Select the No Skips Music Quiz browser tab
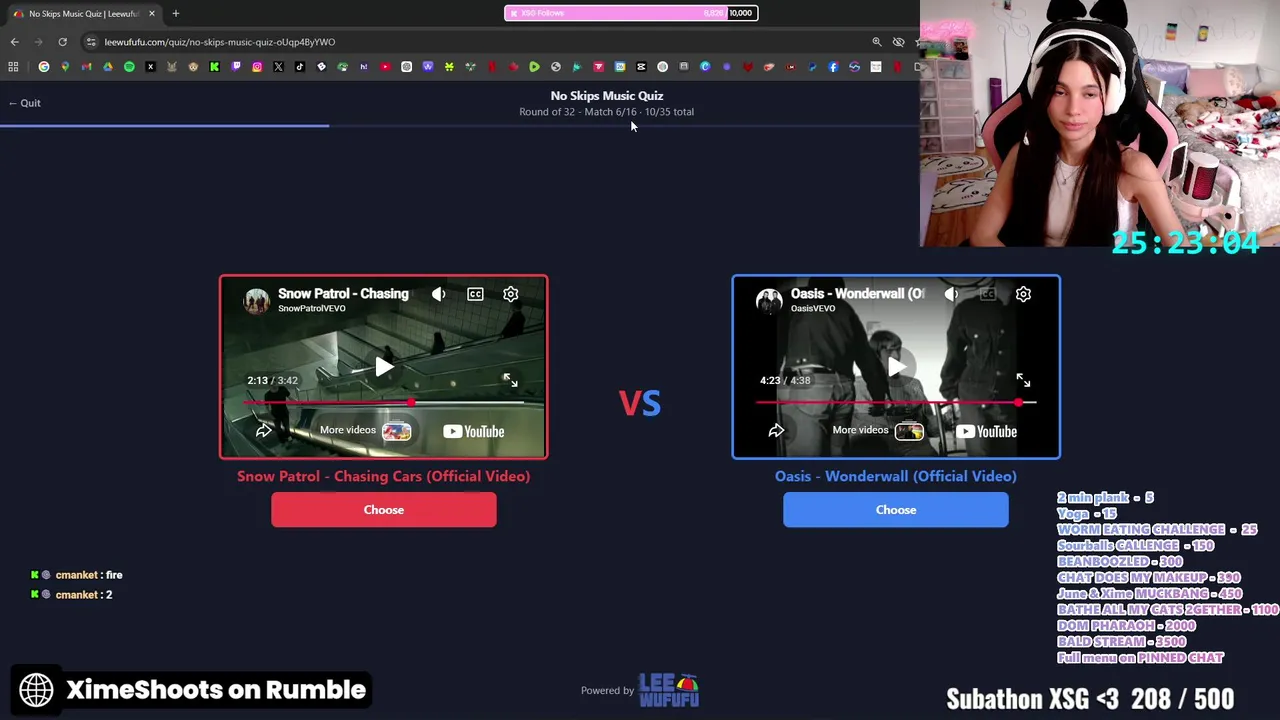 82,14
